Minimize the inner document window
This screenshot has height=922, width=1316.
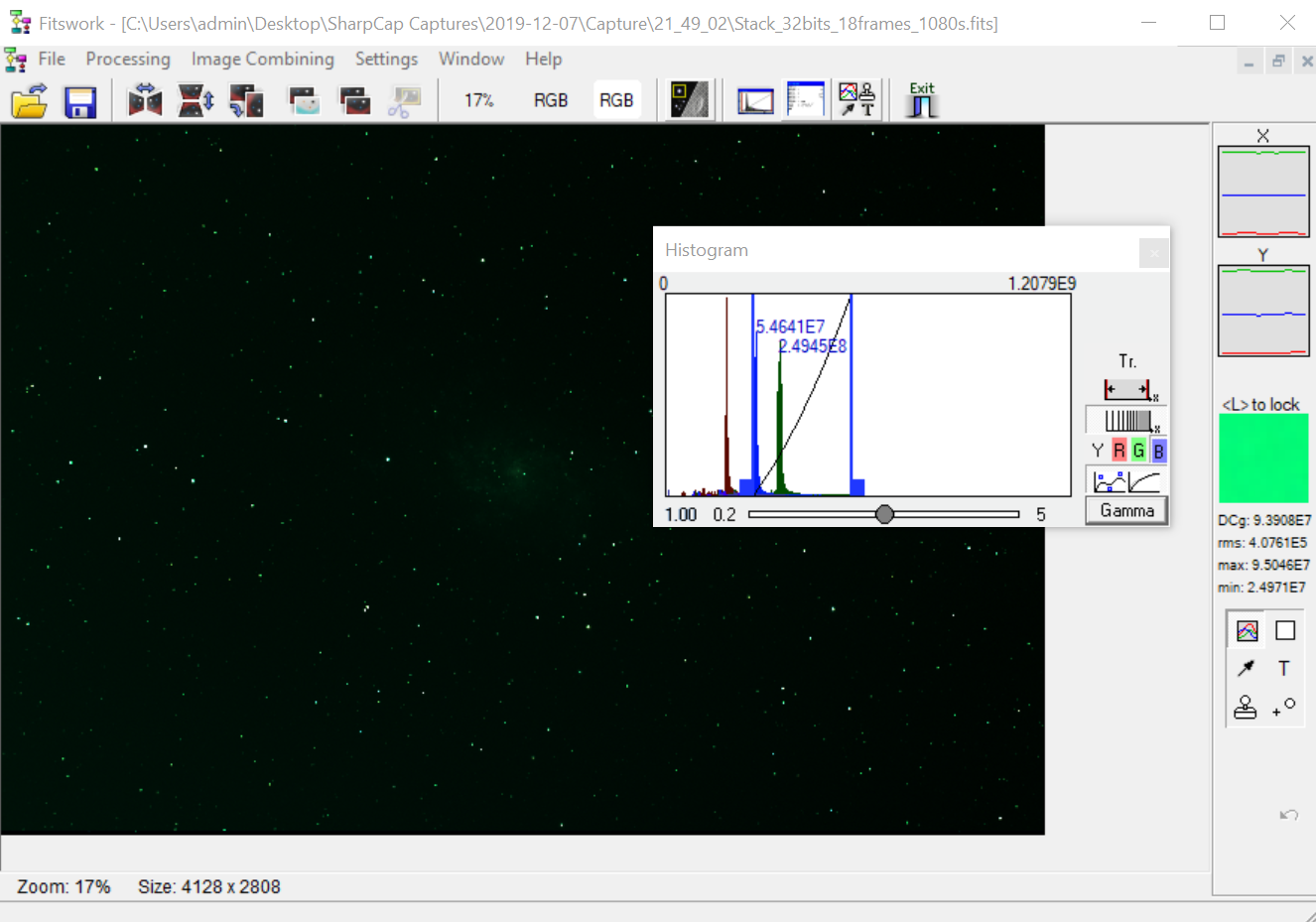[x=1249, y=63]
